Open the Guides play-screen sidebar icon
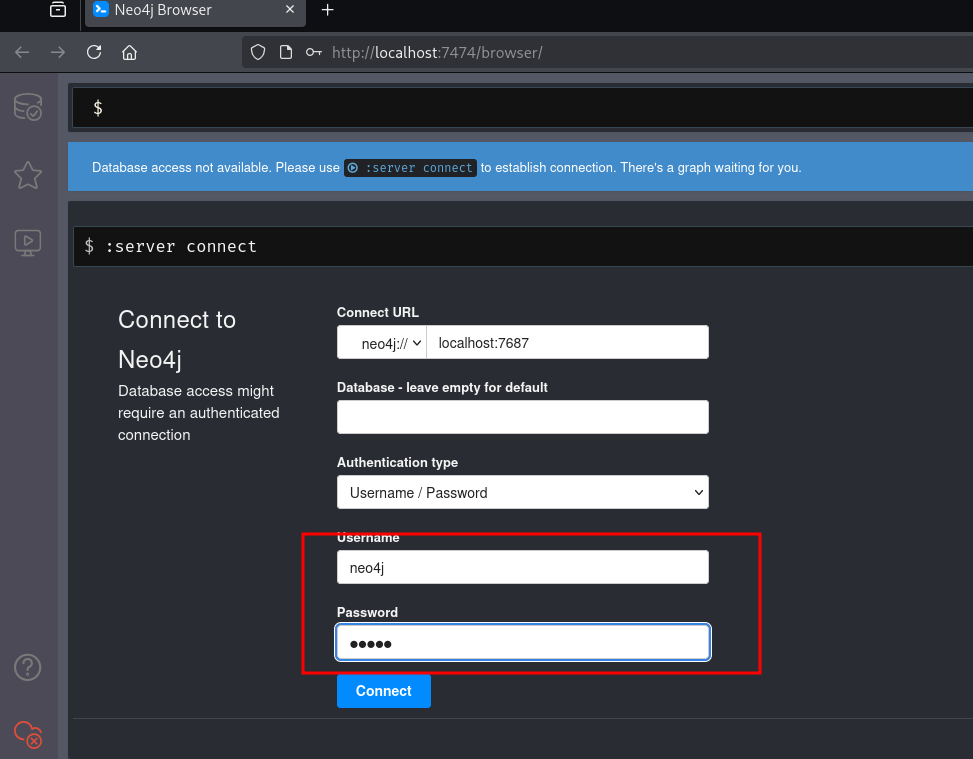973x759 pixels. pyautogui.click(x=28, y=243)
